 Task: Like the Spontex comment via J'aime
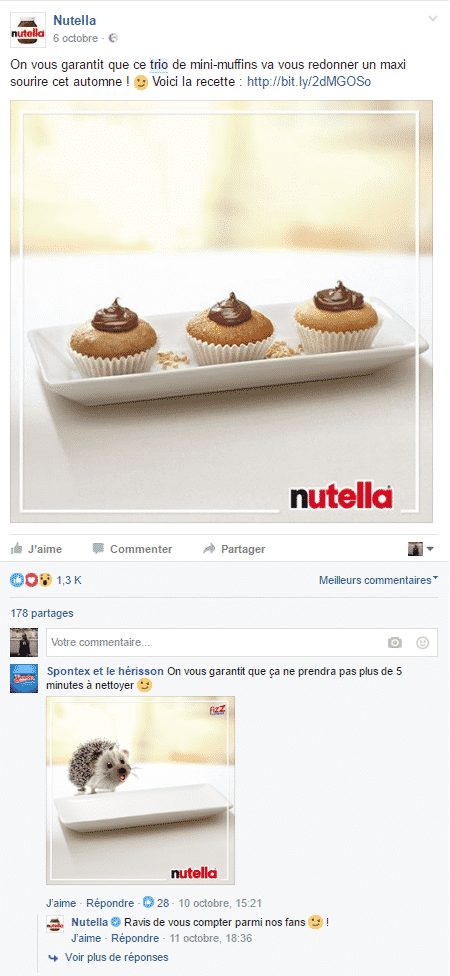61,903
